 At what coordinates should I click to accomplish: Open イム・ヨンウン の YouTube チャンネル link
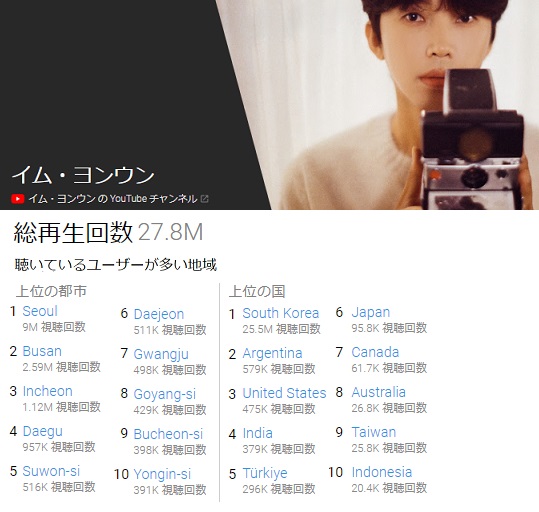click(x=113, y=199)
